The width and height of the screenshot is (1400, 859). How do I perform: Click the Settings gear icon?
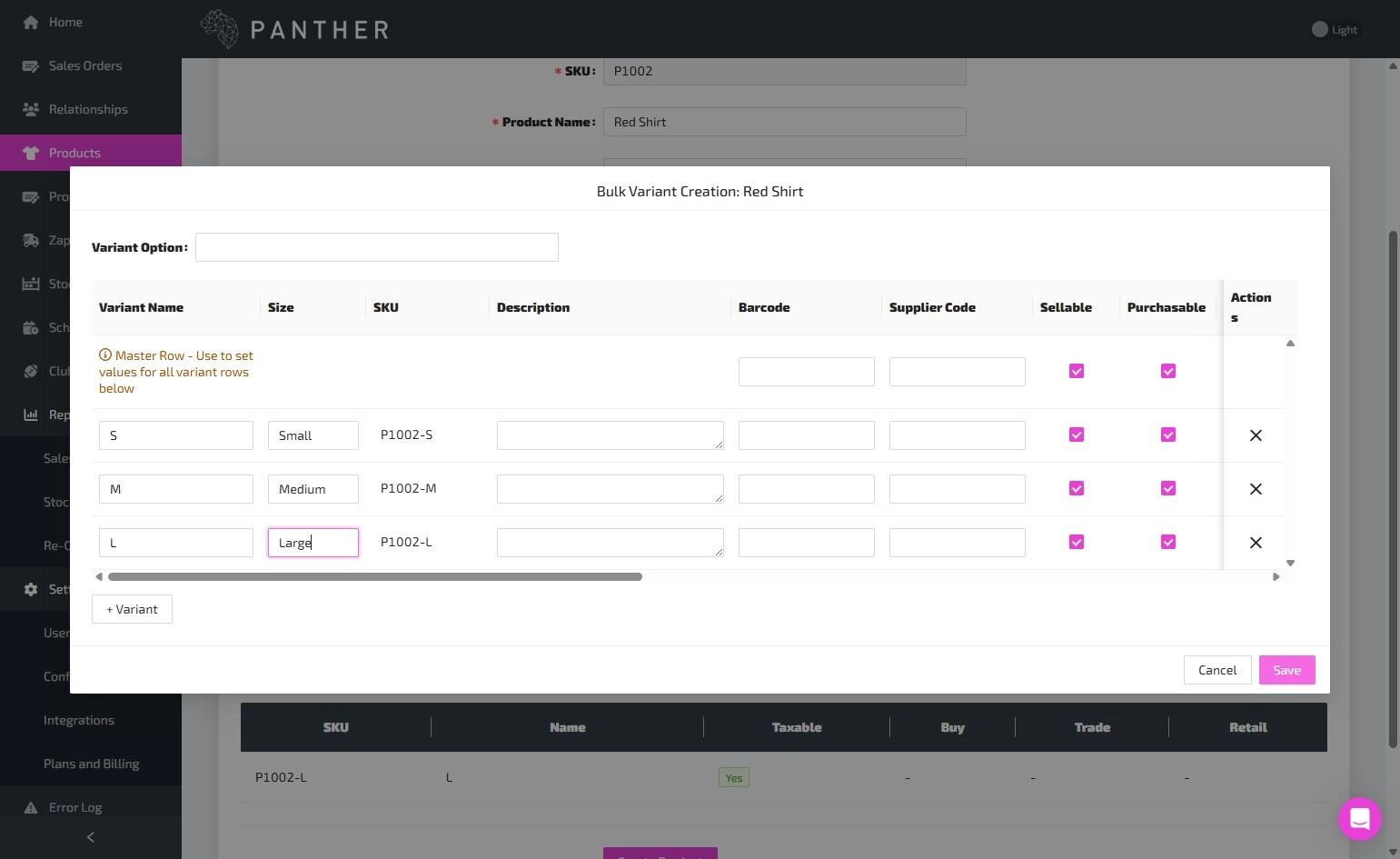click(x=30, y=589)
